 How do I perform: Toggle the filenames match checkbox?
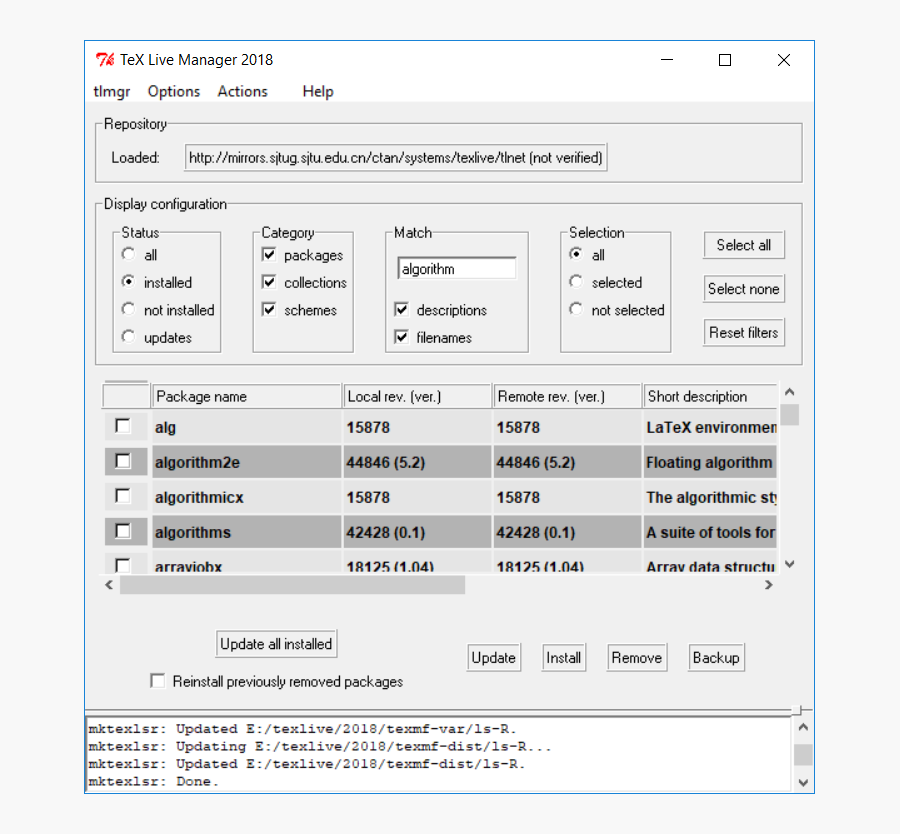pyautogui.click(x=401, y=337)
